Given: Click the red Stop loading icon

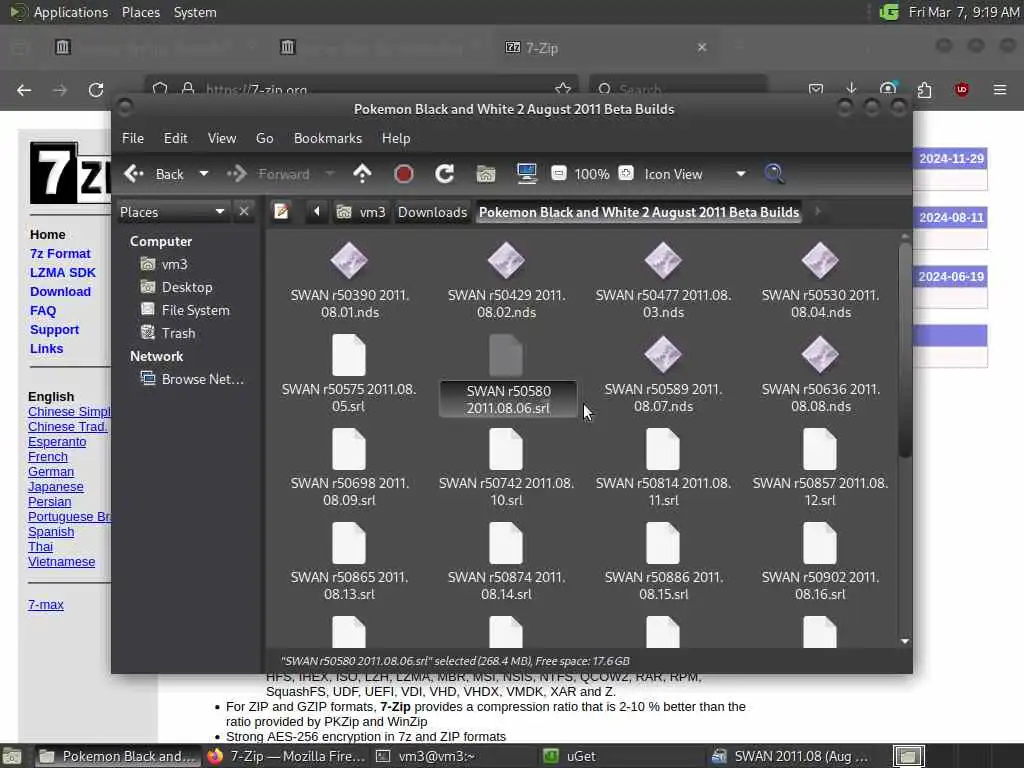Looking at the screenshot, I should pyautogui.click(x=404, y=174).
